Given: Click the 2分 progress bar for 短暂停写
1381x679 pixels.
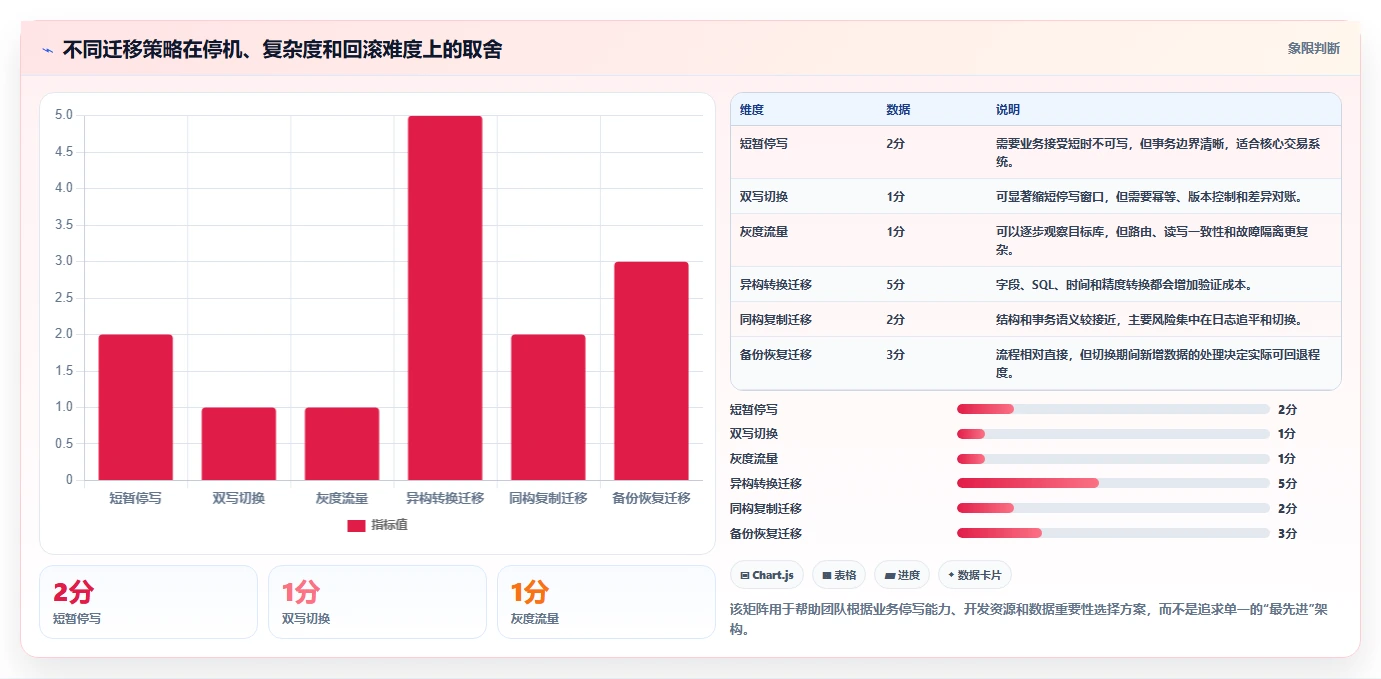Looking at the screenshot, I should click(x=1113, y=409).
